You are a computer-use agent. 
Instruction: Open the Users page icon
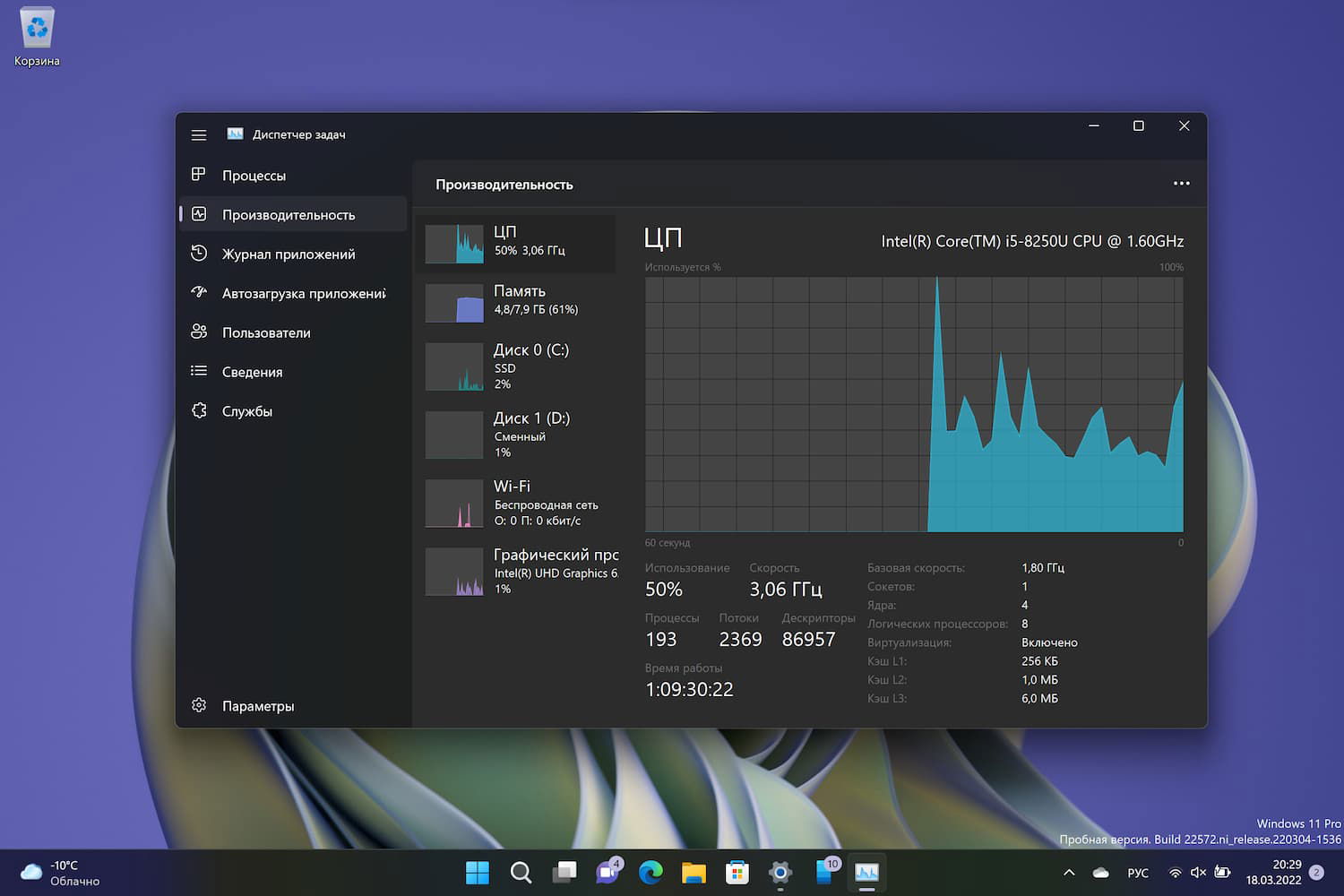tap(199, 332)
